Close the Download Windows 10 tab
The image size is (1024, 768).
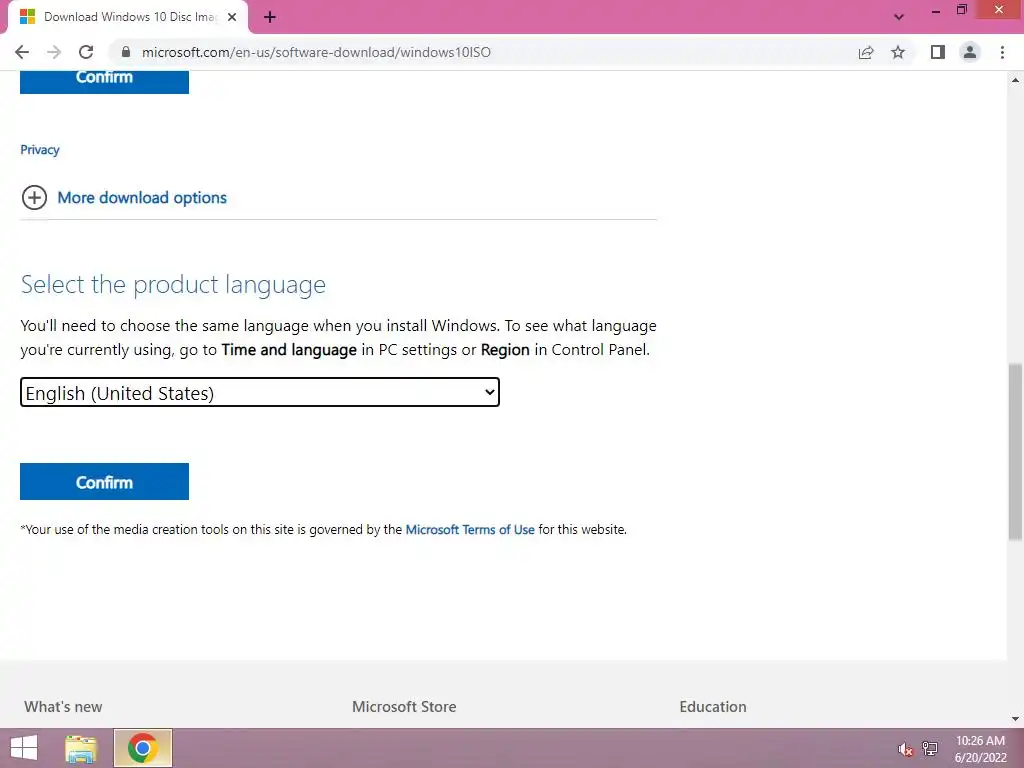click(x=232, y=17)
